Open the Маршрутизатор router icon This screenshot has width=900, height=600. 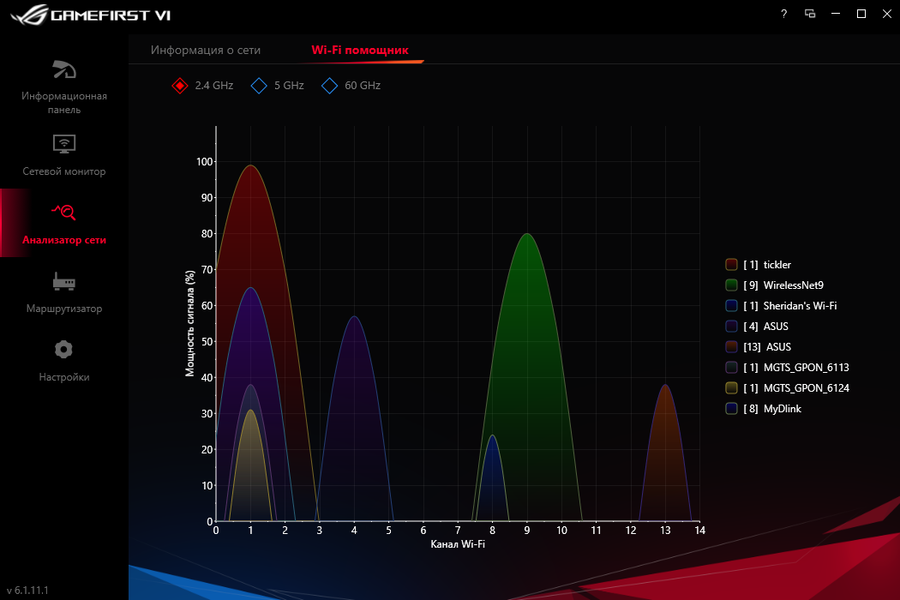64,281
